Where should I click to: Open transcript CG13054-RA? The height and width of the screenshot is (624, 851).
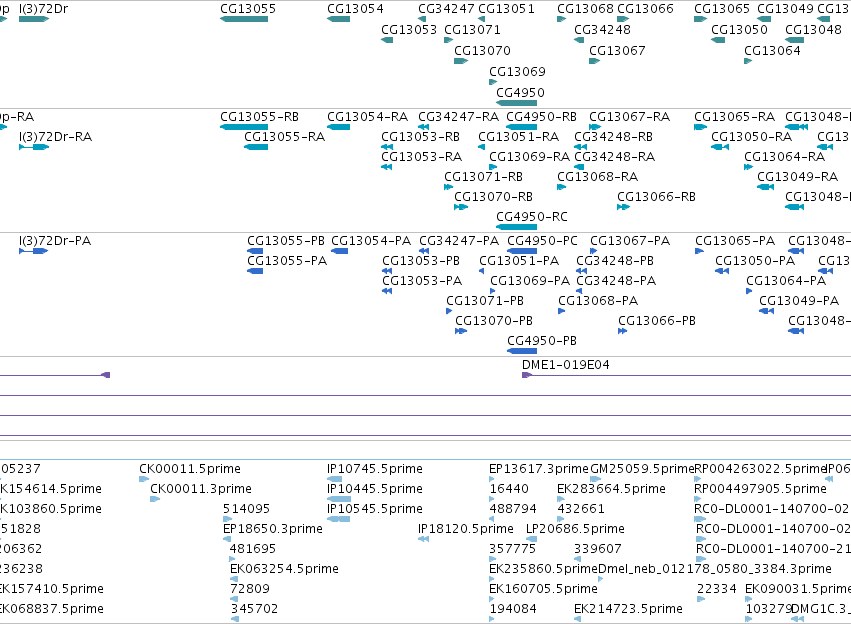tap(367, 117)
